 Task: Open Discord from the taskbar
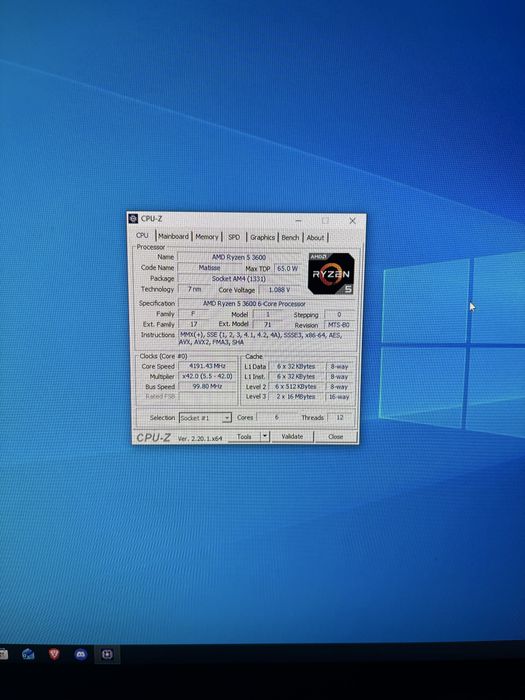[x=81, y=654]
